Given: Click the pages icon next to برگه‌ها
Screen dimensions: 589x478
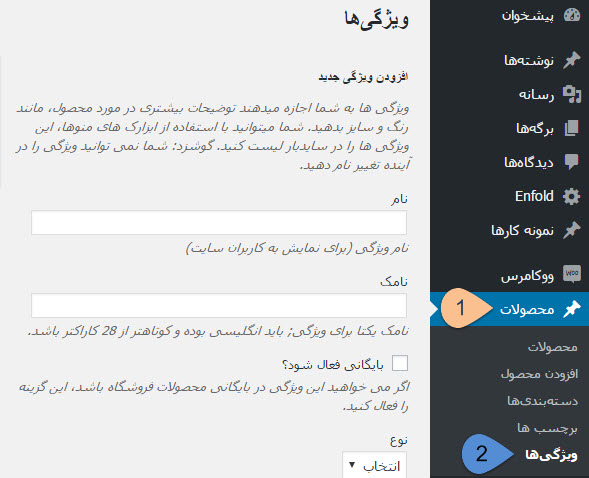Looking at the screenshot, I should click(571, 128).
